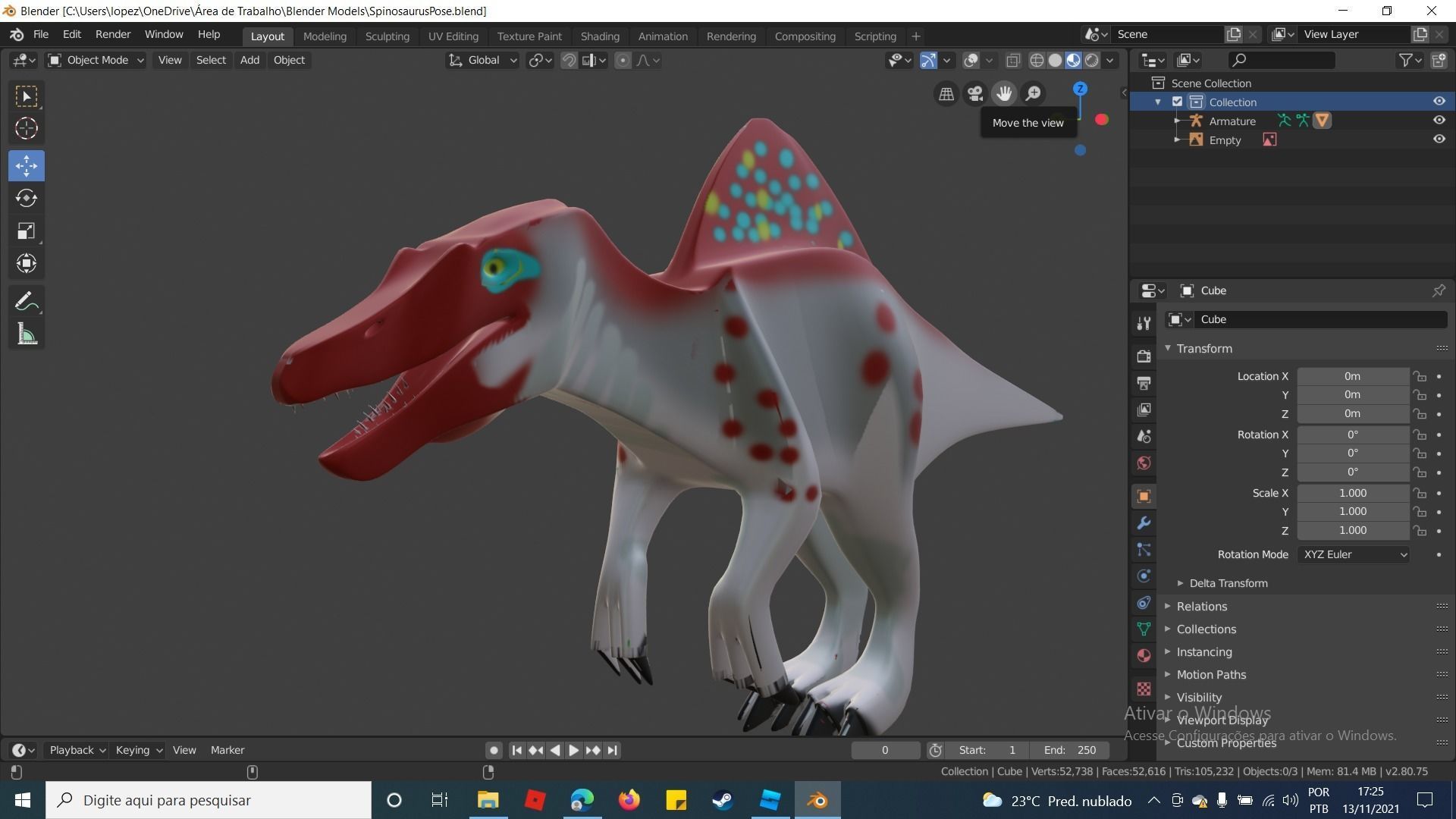The width and height of the screenshot is (1456, 819).
Task: Open the Texture properties tab
Action: click(x=1144, y=689)
